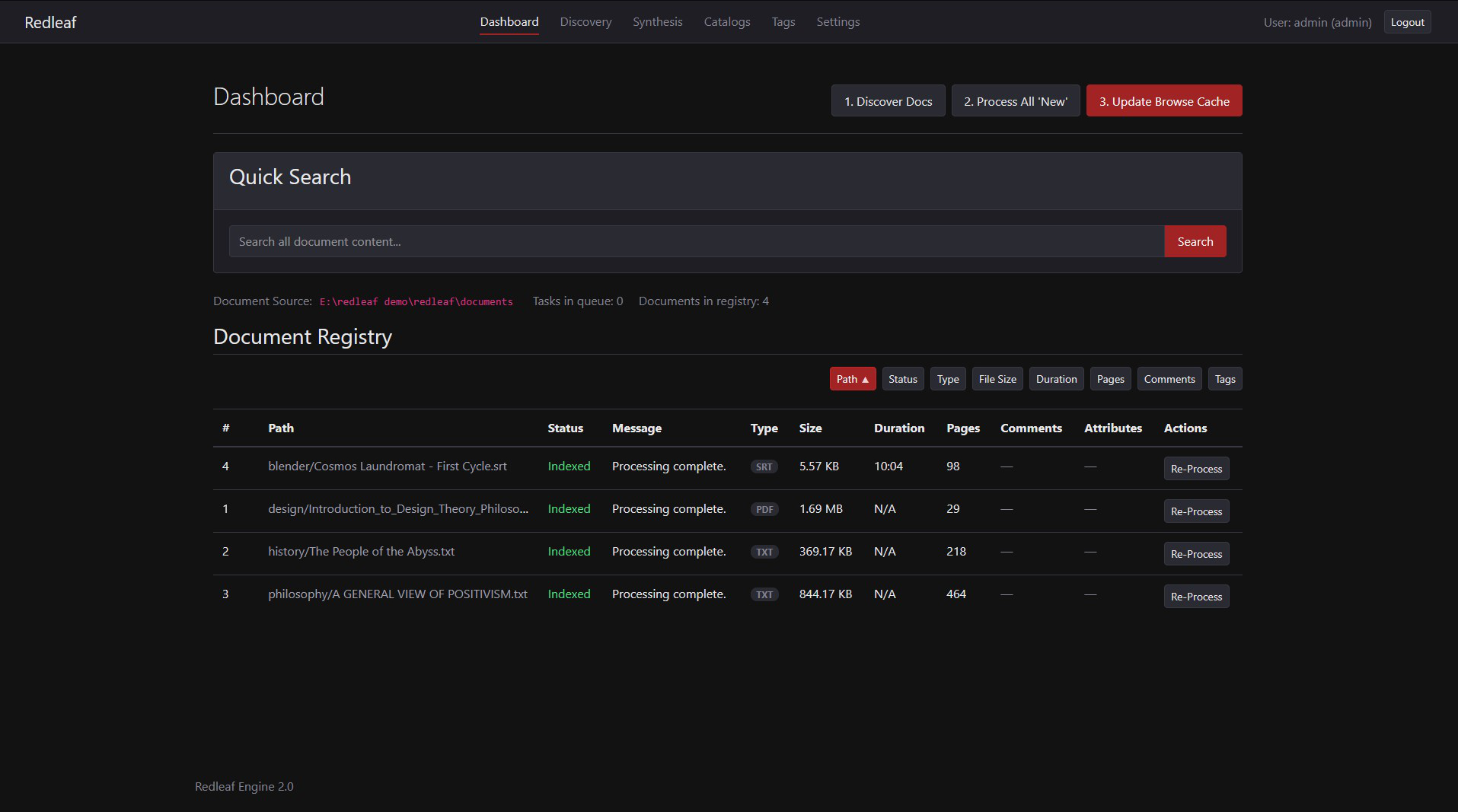Open Settings in the top navigation
1458x812 pixels.
point(837,22)
